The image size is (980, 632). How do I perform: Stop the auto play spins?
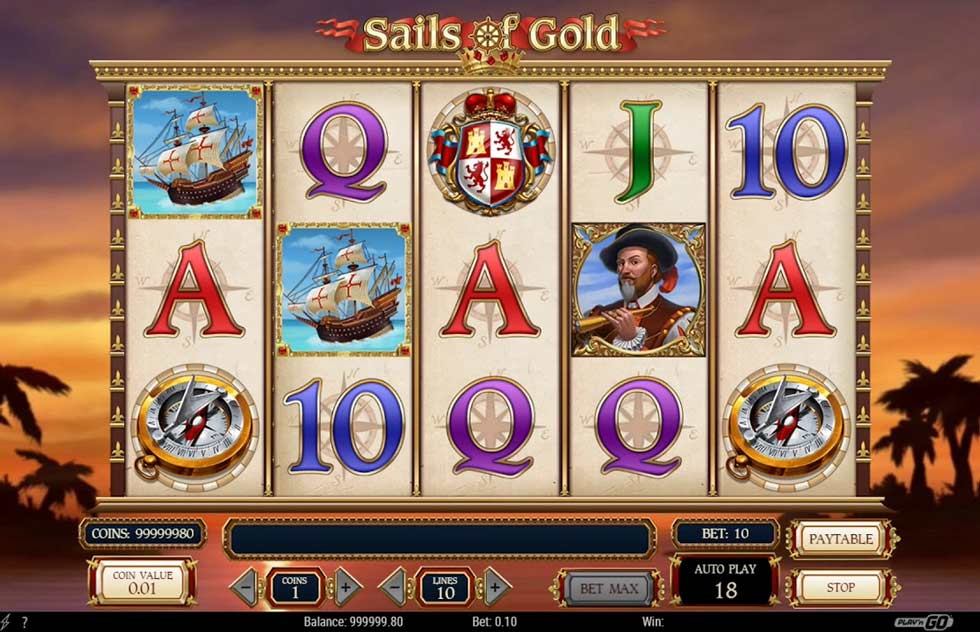pyautogui.click(x=841, y=588)
